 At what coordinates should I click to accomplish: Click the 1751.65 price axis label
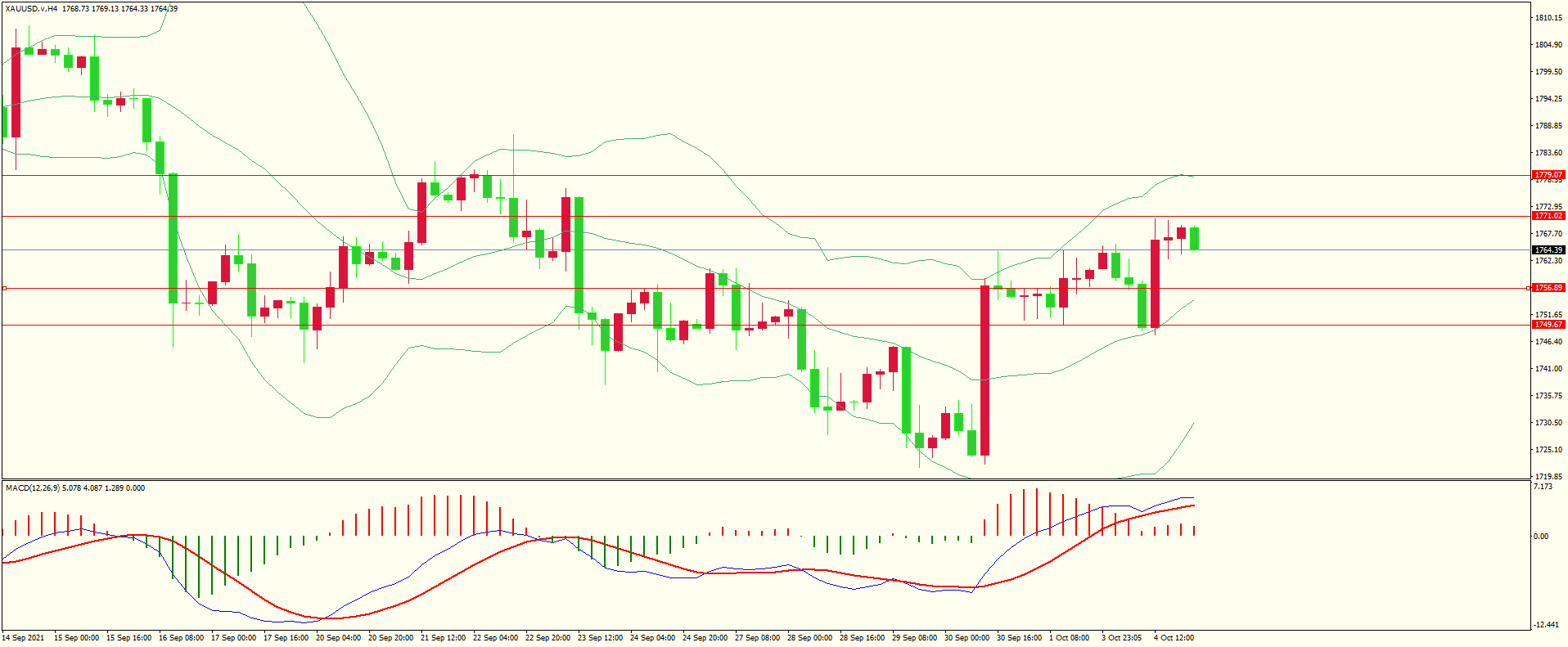tap(1548, 315)
